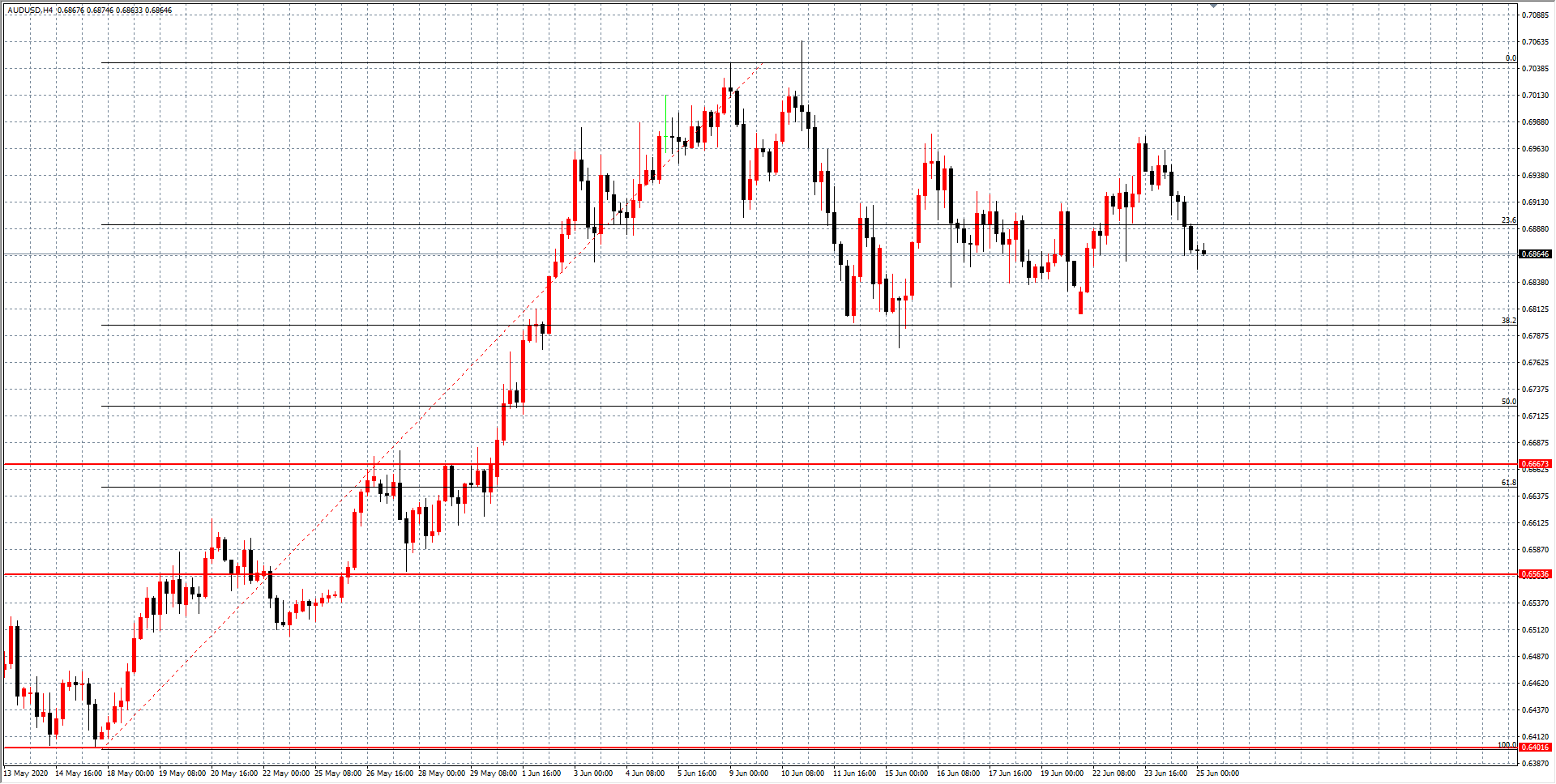
Task: Click the 25 Jun 00:00 time label
Action: click(1218, 773)
